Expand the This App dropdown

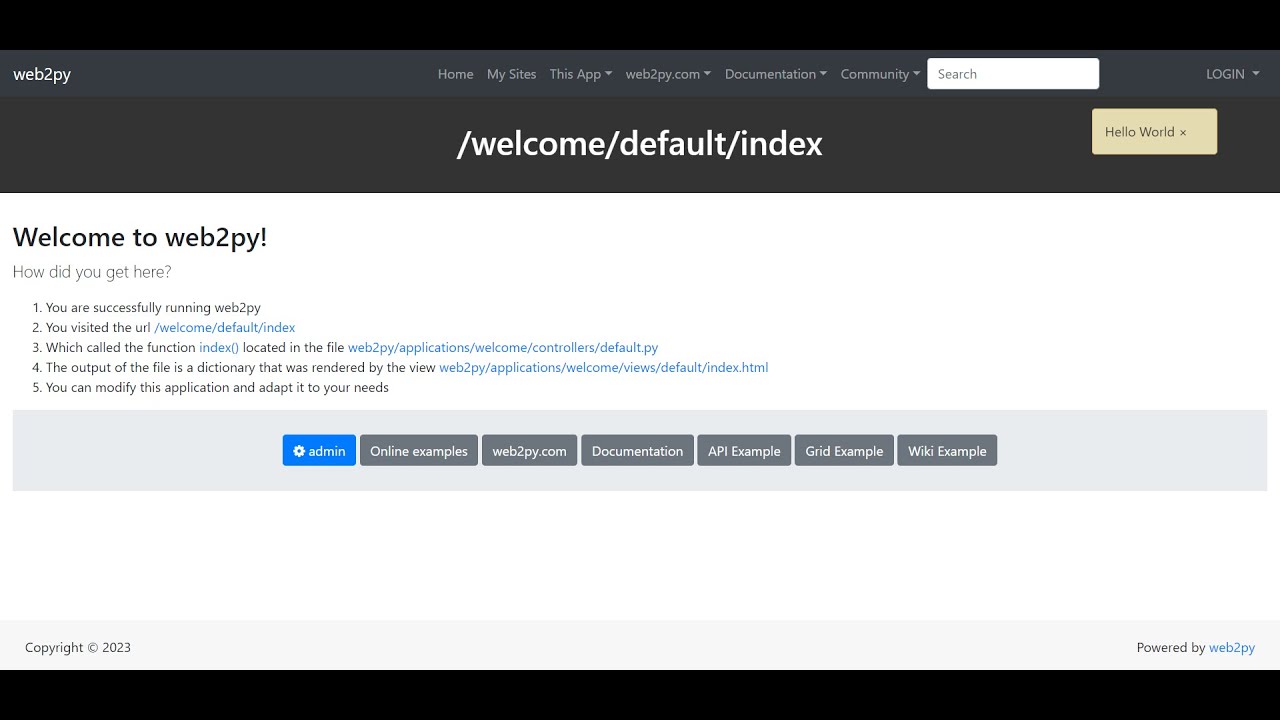[x=580, y=74]
